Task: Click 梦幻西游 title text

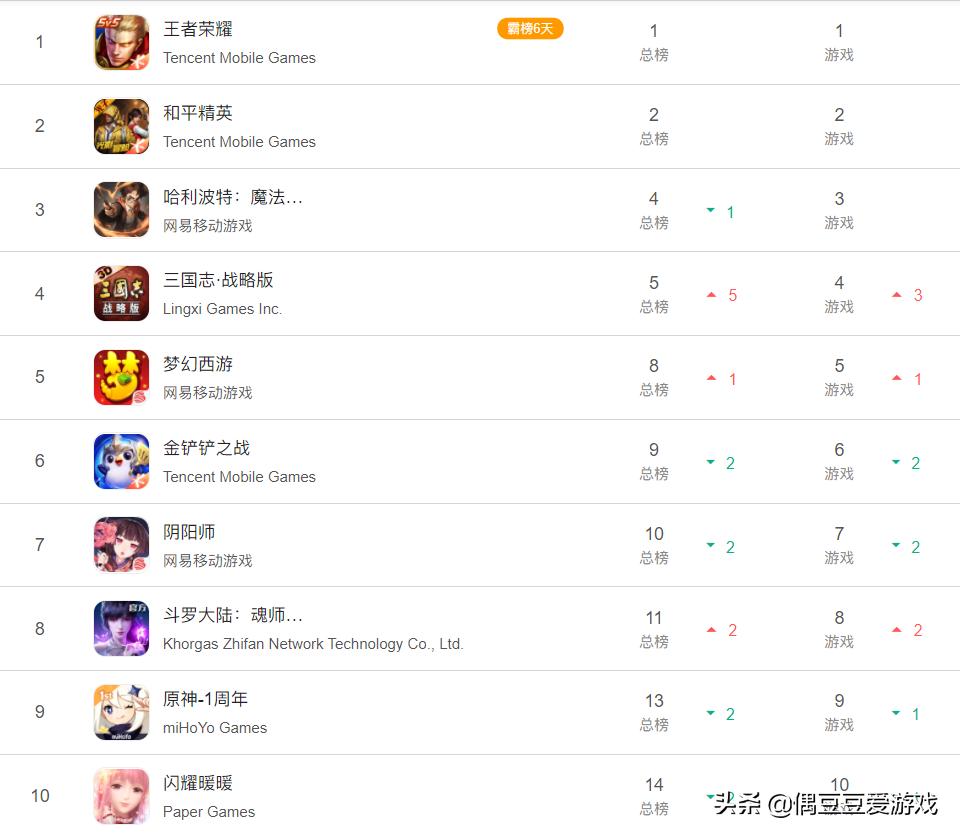Action: point(198,364)
